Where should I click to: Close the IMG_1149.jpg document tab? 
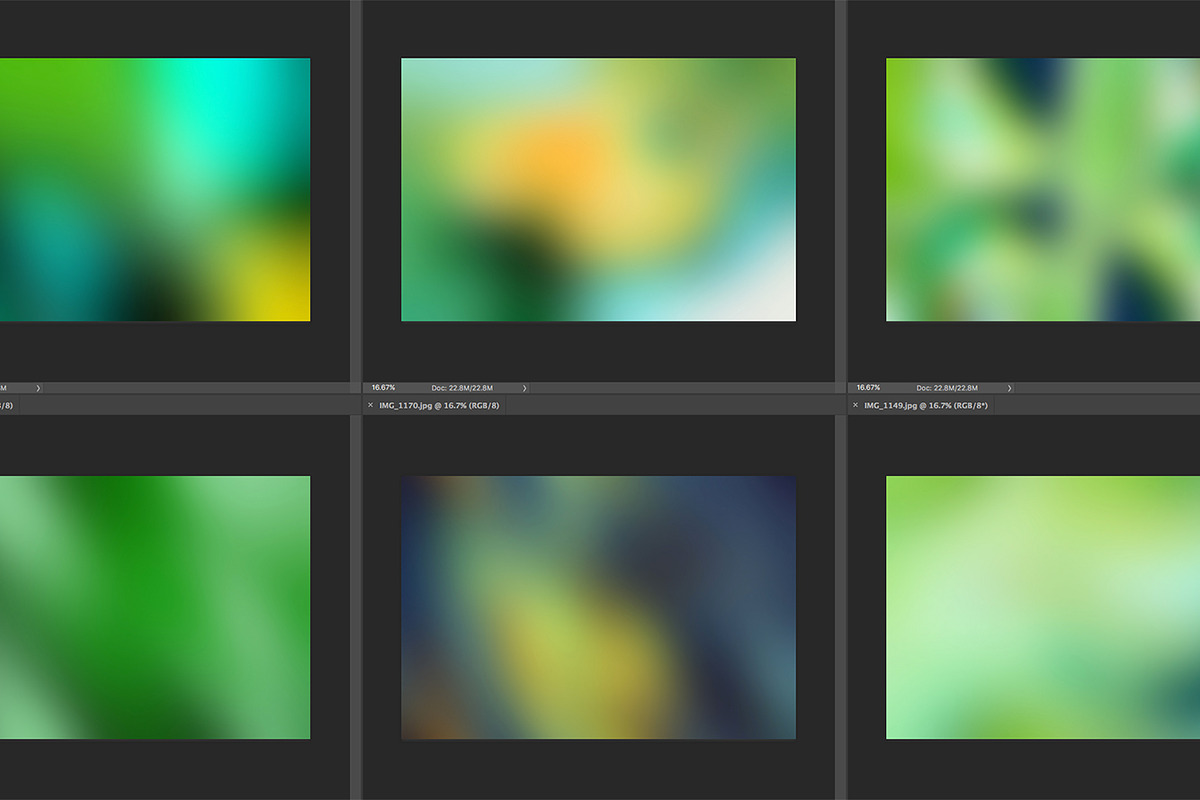[855, 405]
